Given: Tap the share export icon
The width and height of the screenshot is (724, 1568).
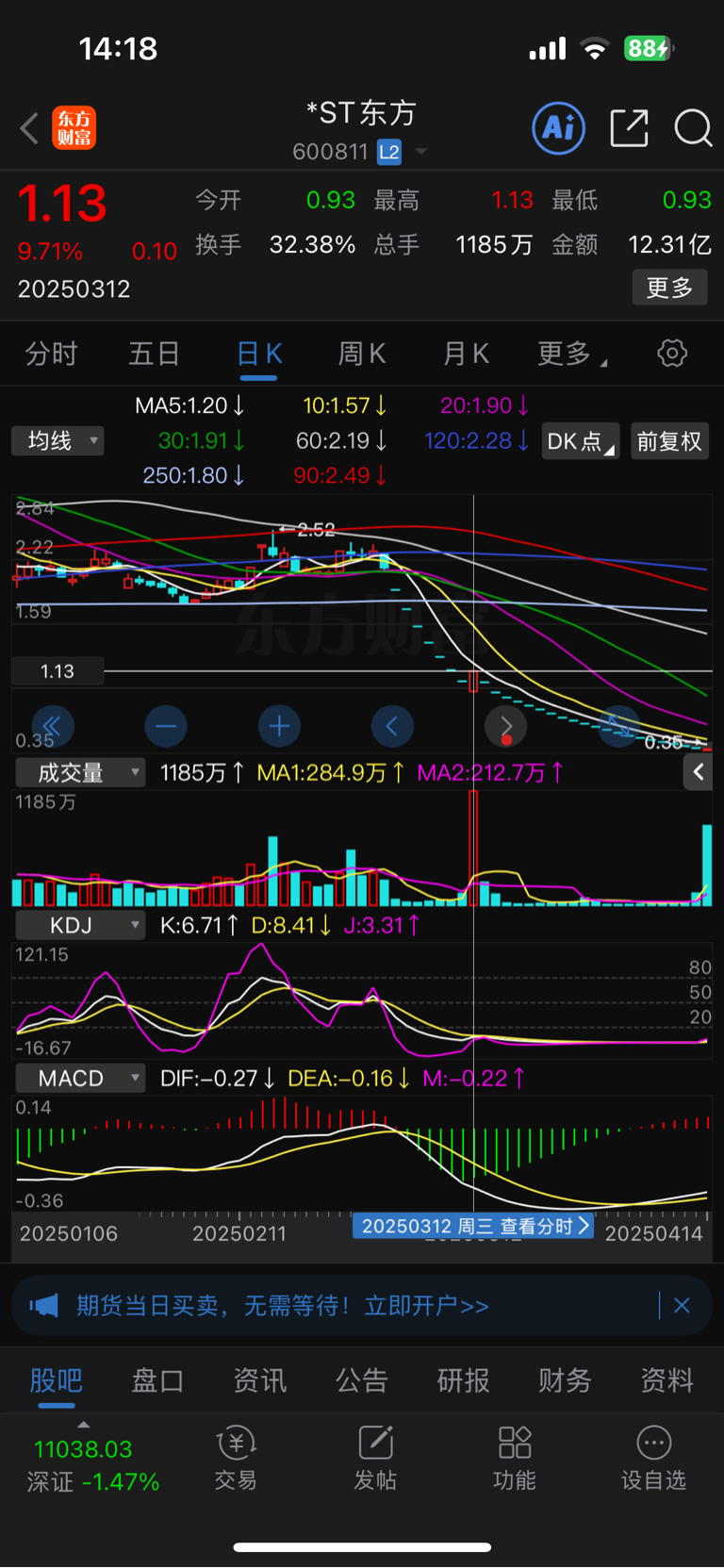Looking at the screenshot, I should 629,127.
